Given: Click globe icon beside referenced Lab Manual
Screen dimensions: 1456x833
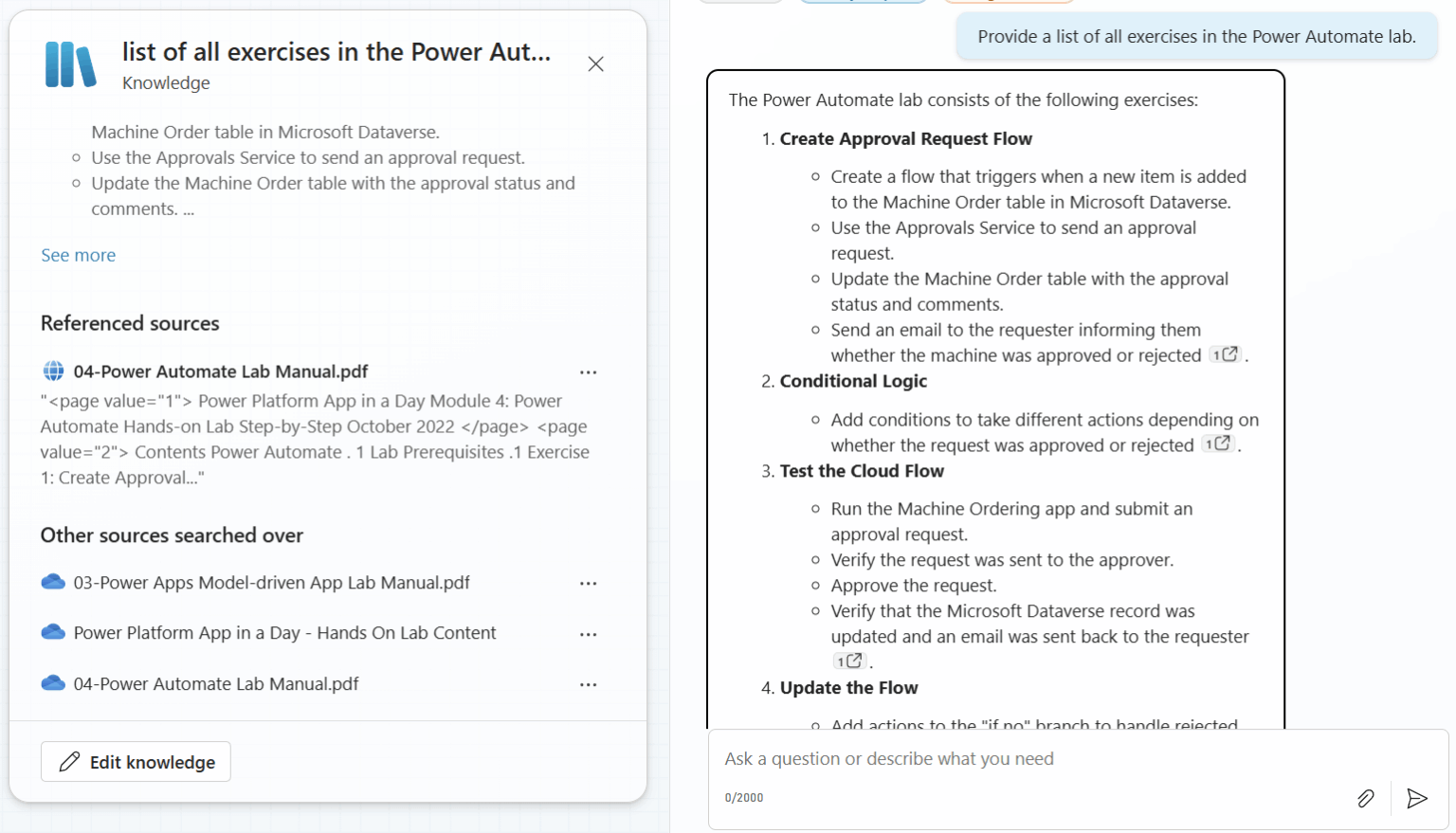Looking at the screenshot, I should click(54, 371).
